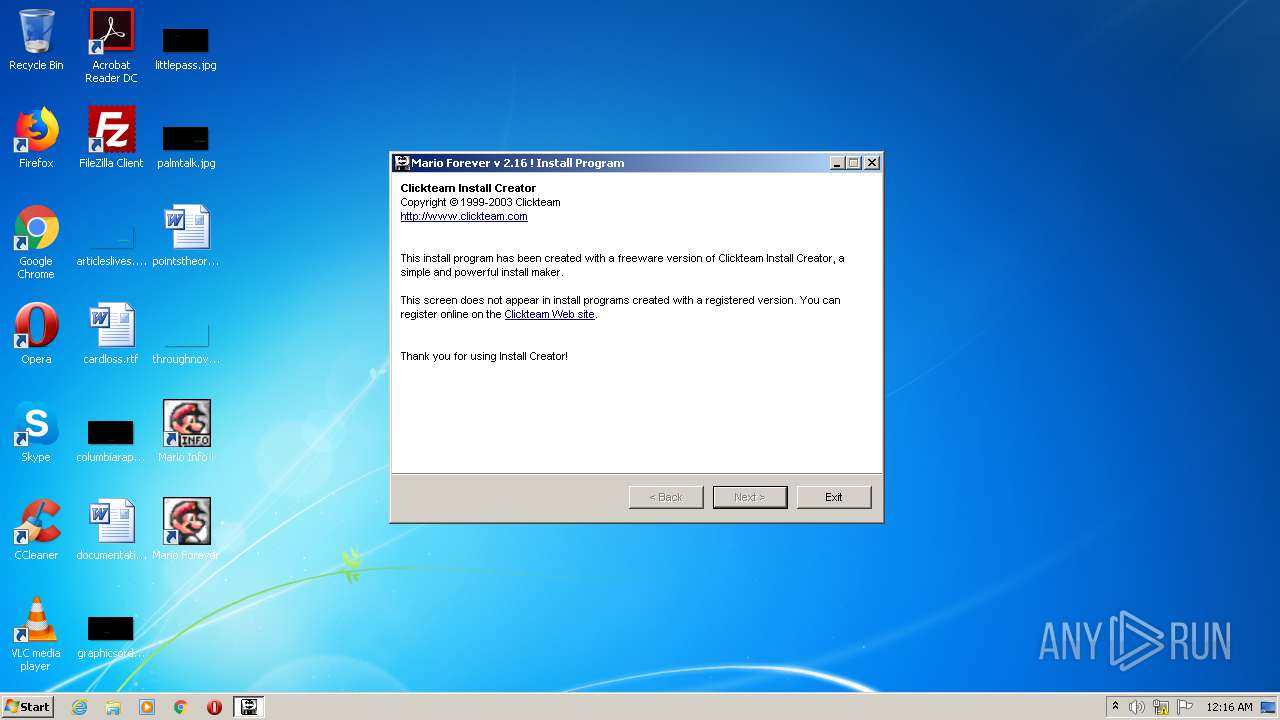Click the Back button in installer
Image resolution: width=1280 pixels, height=720 pixels.
[666, 497]
